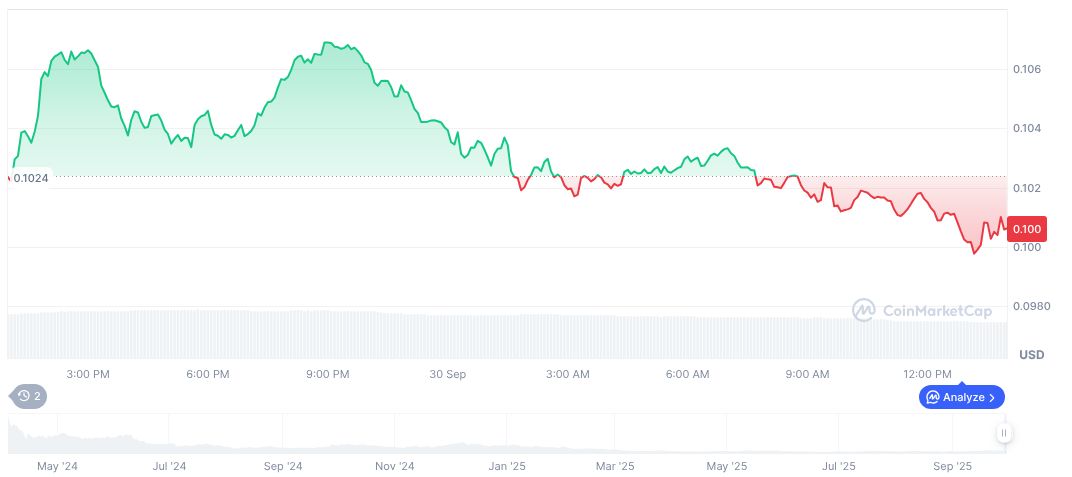Click the 30 Sep date axis label
Screen dimensions: 1072x477
[448, 374]
